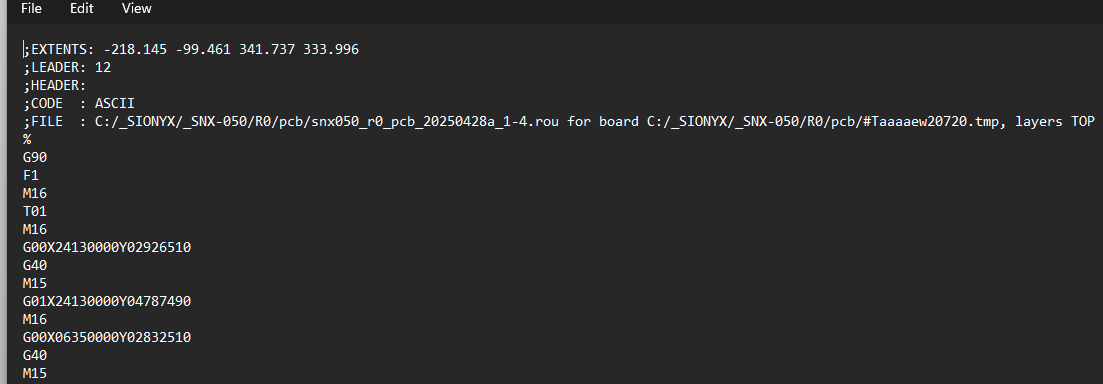Place cursor on the ;EXTENTS line
Screen dimensions: 1103x384
tap(191, 49)
